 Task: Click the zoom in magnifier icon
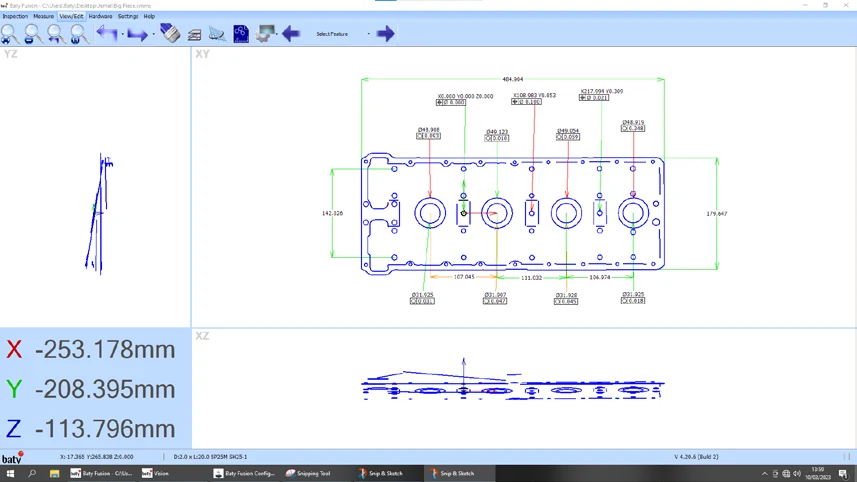tap(9, 34)
